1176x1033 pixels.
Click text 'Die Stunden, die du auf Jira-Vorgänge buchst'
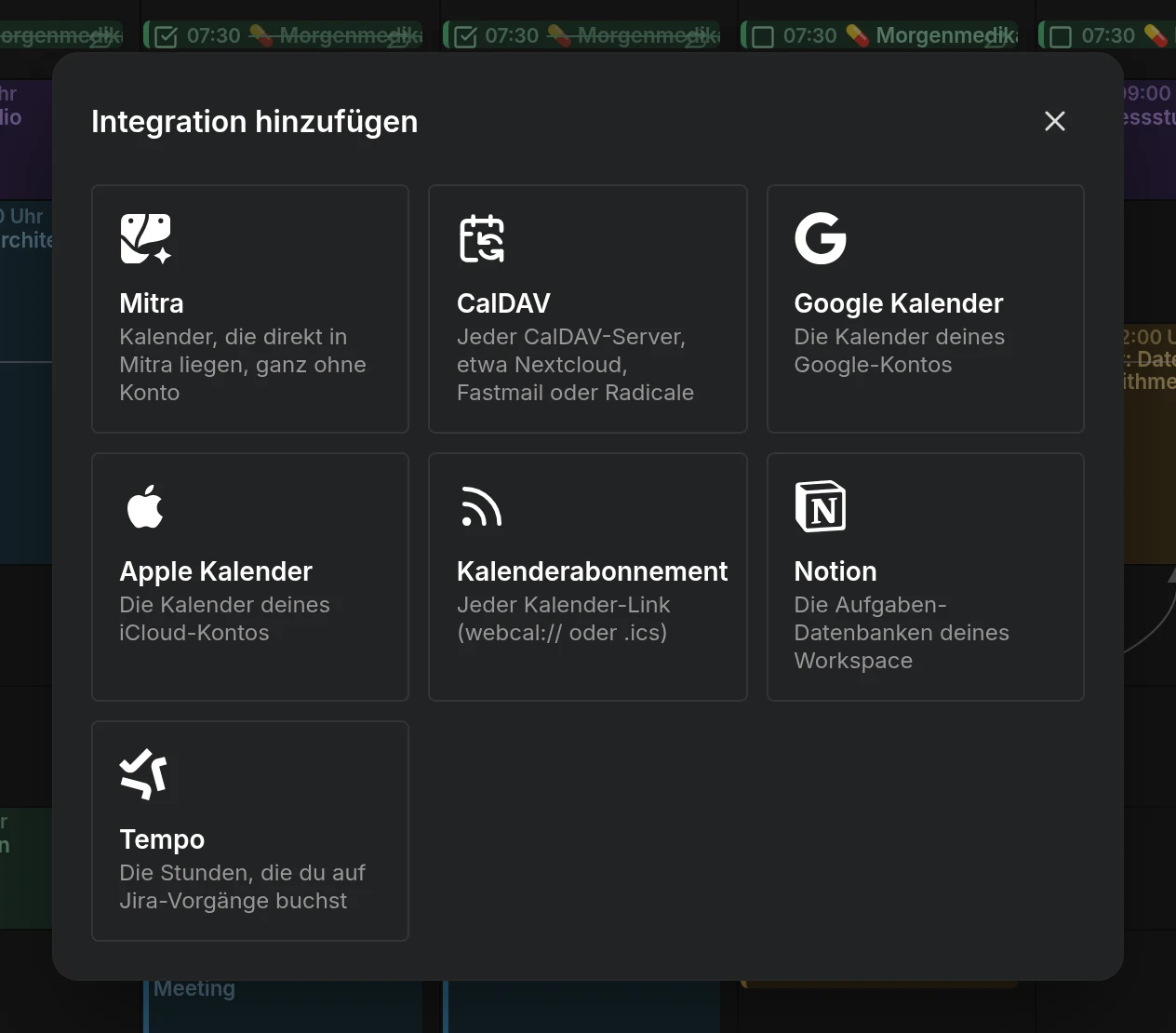click(242, 887)
